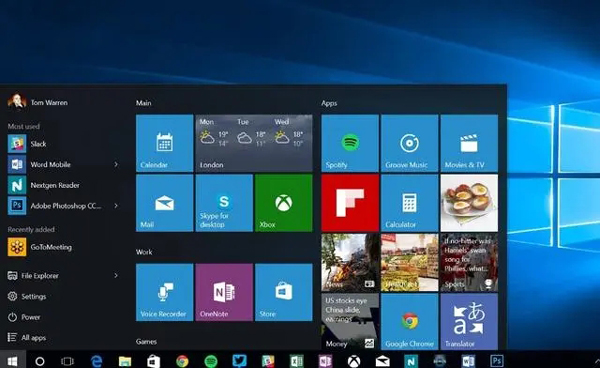
Task: Open the News live tile
Action: pyautogui.click(x=350, y=262)
